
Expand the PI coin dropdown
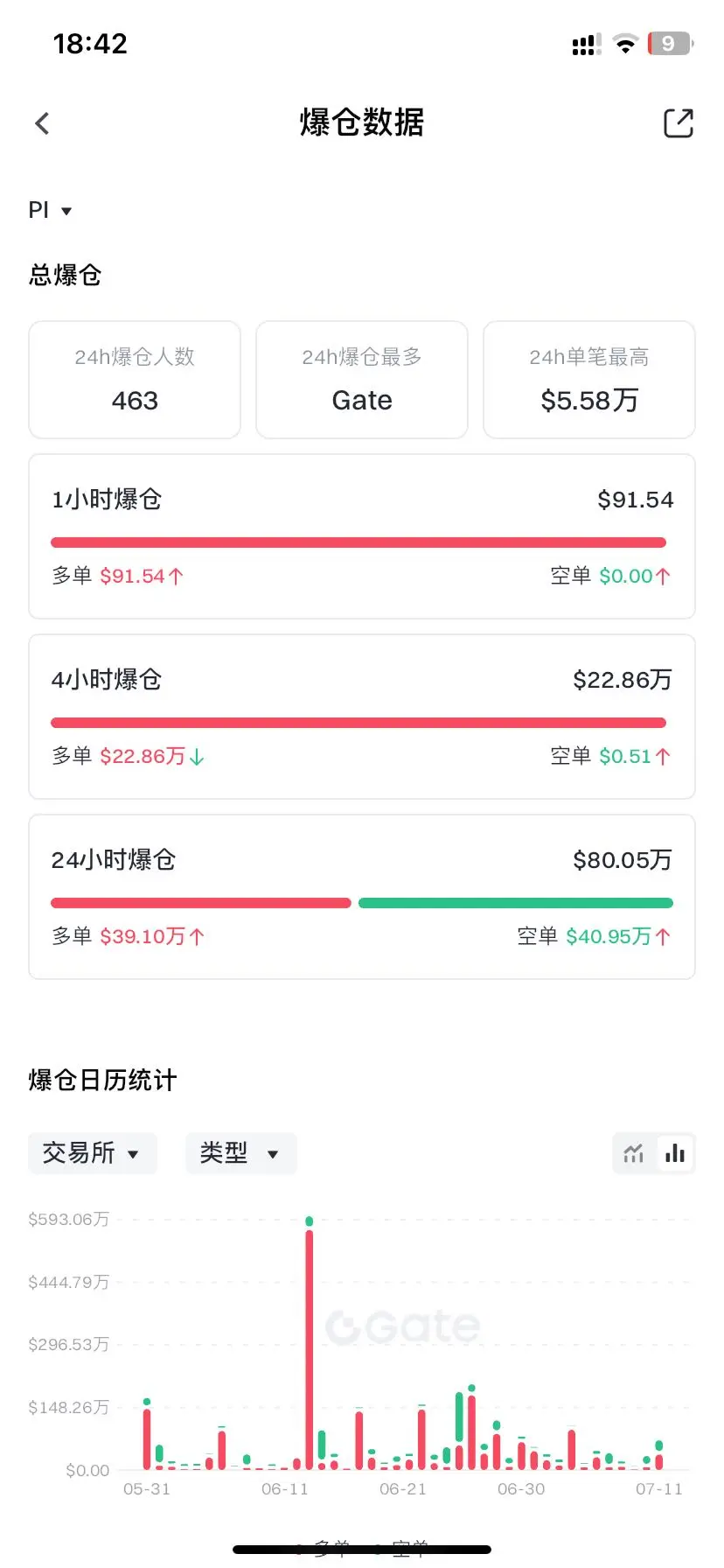click(50, 210)
